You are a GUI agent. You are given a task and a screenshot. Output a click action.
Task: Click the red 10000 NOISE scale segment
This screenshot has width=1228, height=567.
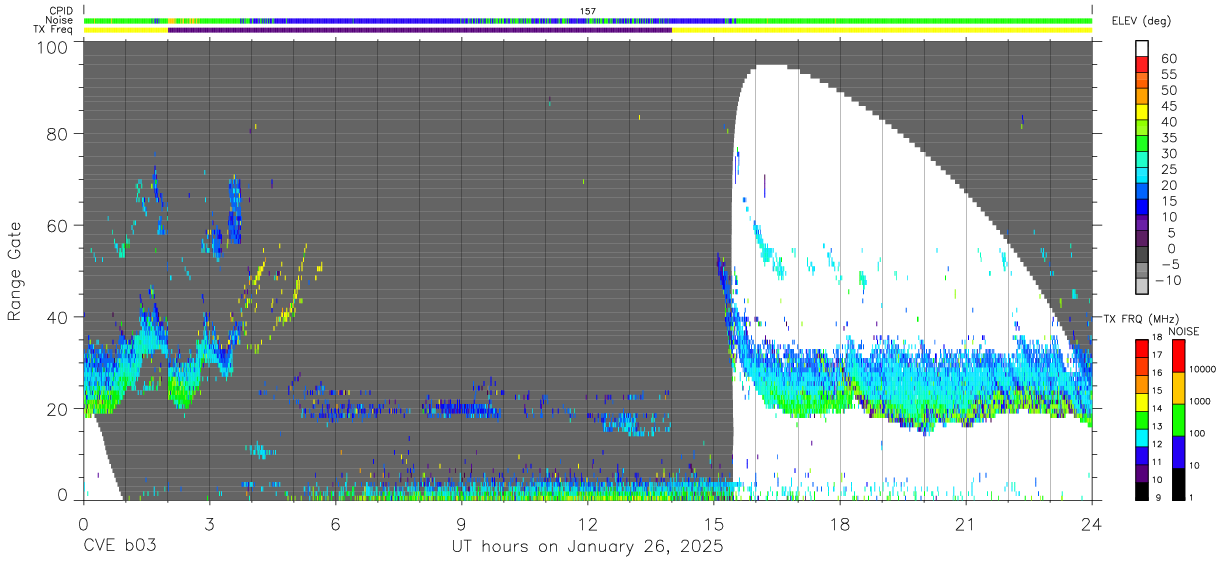(x=1178, y=356)
